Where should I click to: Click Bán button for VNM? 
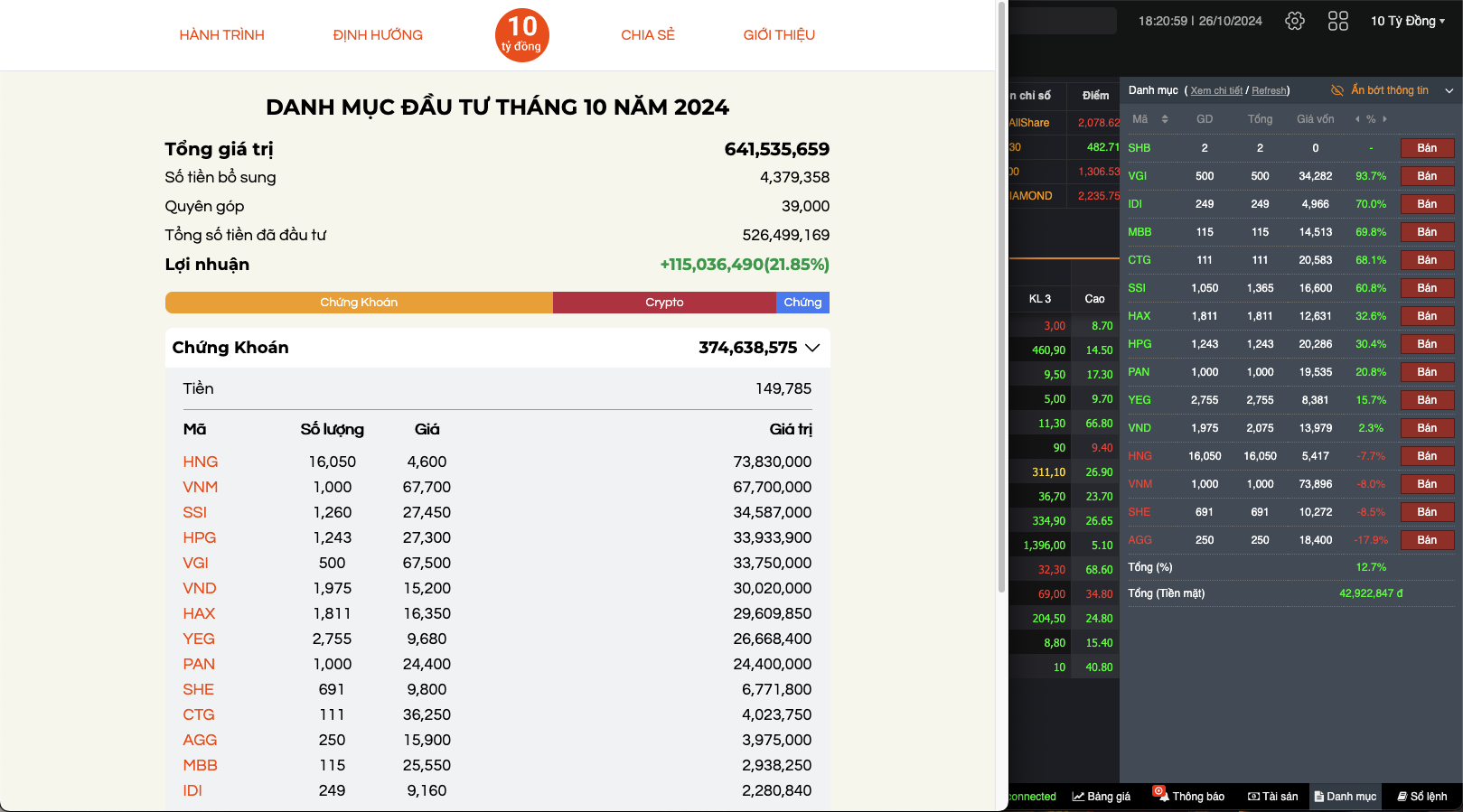pos(1427,484)
